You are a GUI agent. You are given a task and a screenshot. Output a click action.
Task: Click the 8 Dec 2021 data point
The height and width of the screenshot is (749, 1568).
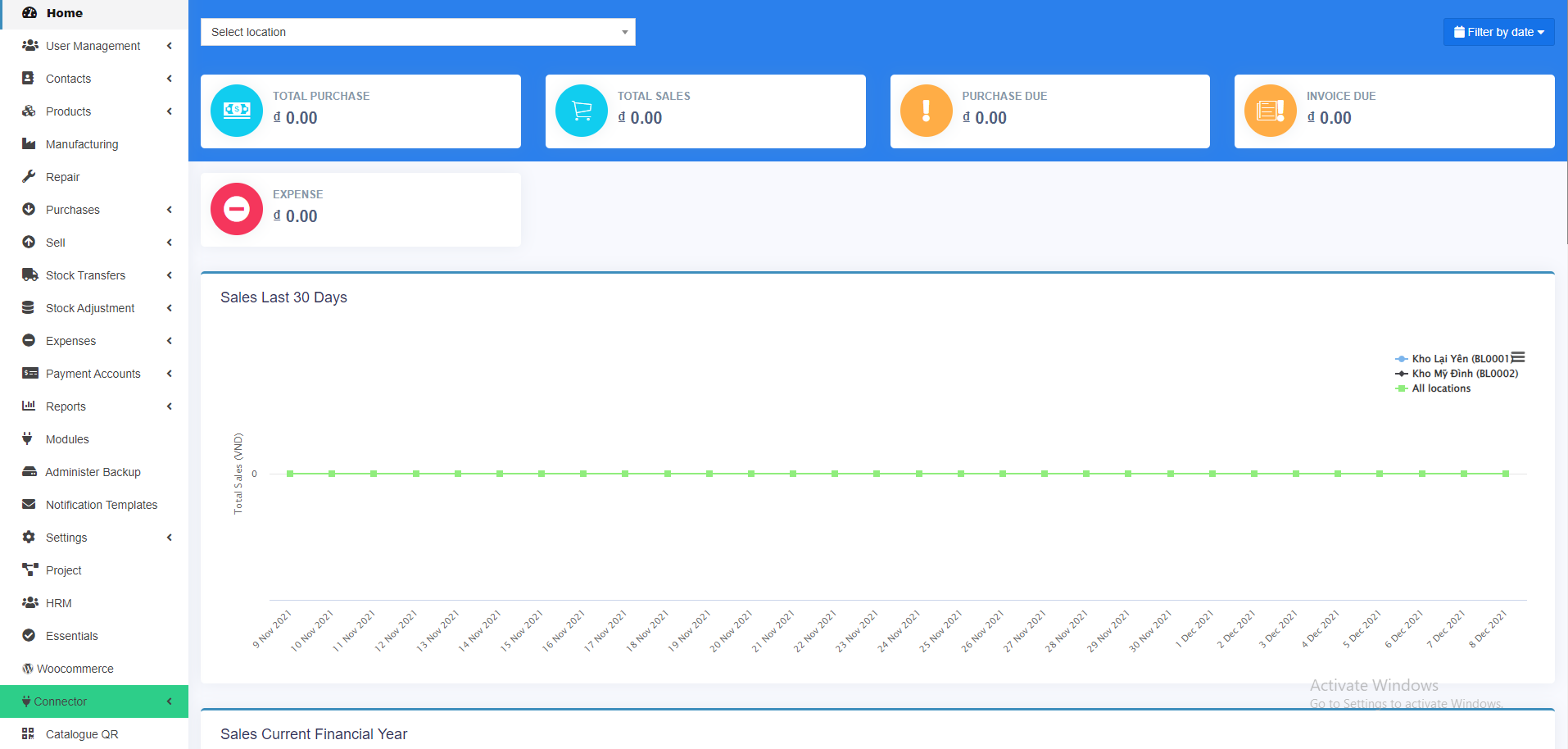click(1506, 474)
